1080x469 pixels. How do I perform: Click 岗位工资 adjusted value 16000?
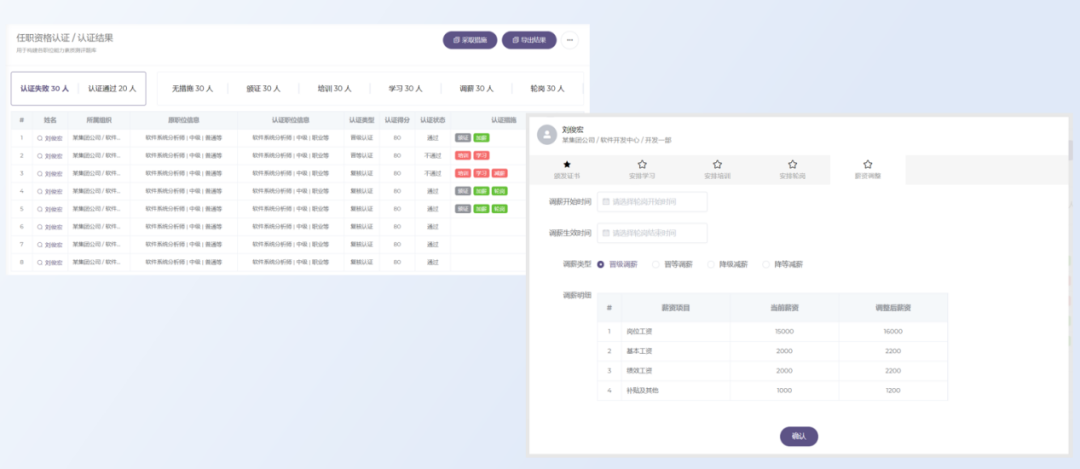click(893, 331)
